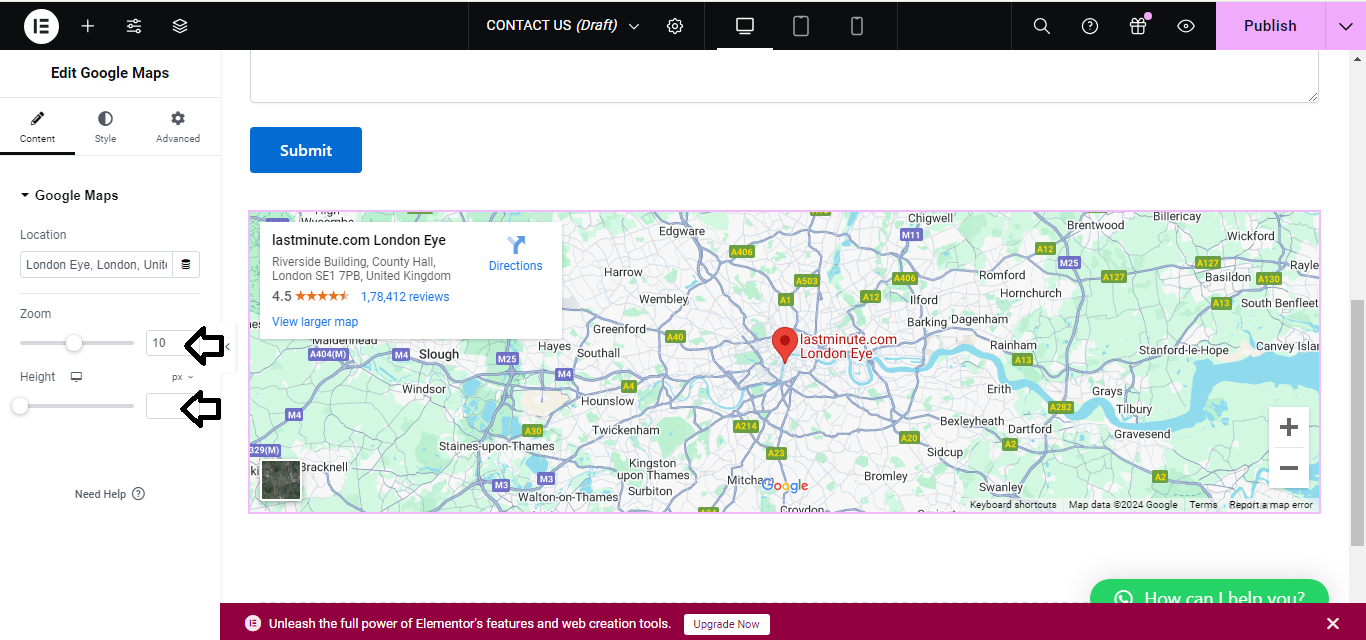
Task: Open the Add Element plus icon
Action: tap(88, 26)
